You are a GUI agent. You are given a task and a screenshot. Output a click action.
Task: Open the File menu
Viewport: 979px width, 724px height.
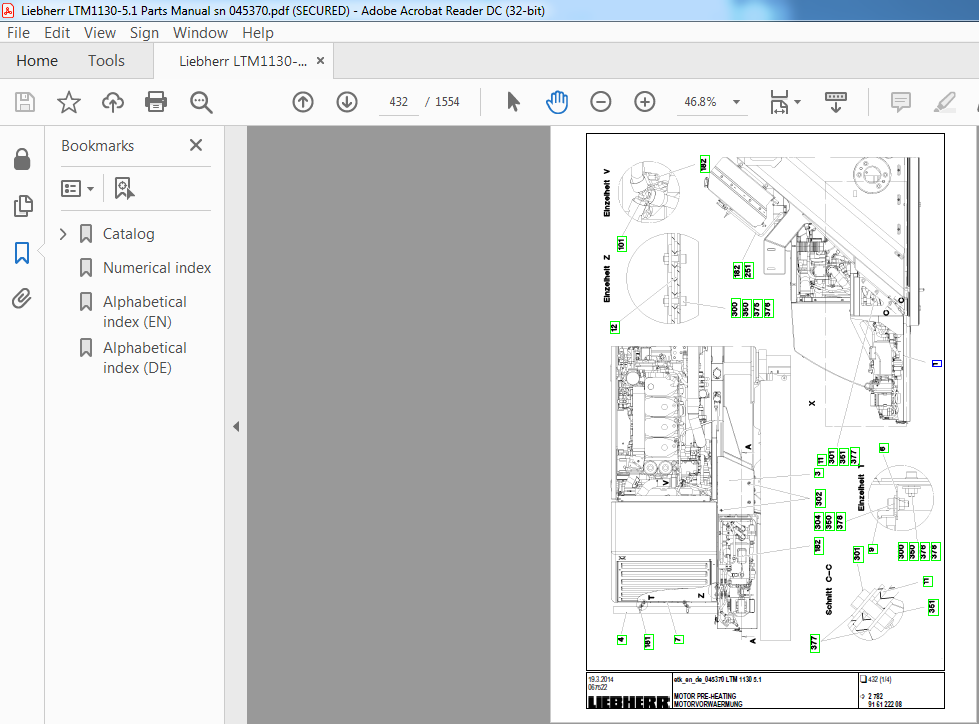(x=18, y=33)
